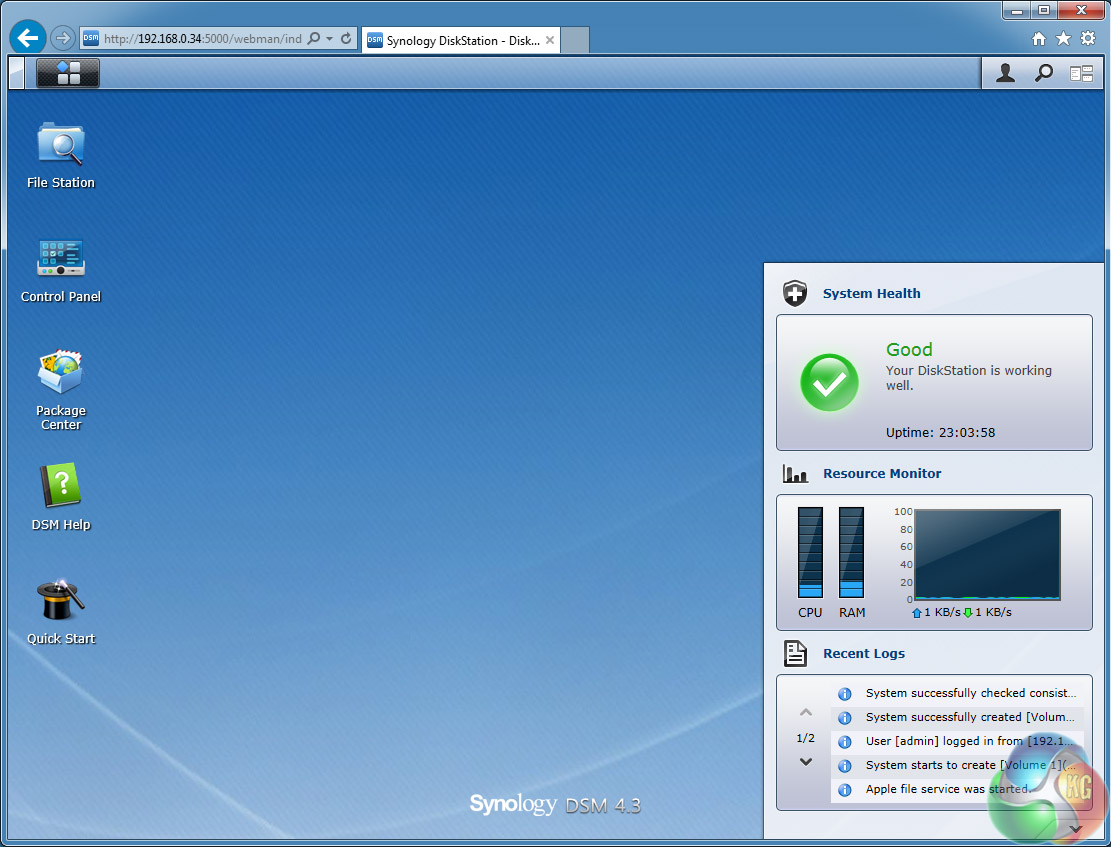The height and width of the screenshot is (847, 1111).
Task: Click the System Health shield icon
Action: click(x=795, y=293)
